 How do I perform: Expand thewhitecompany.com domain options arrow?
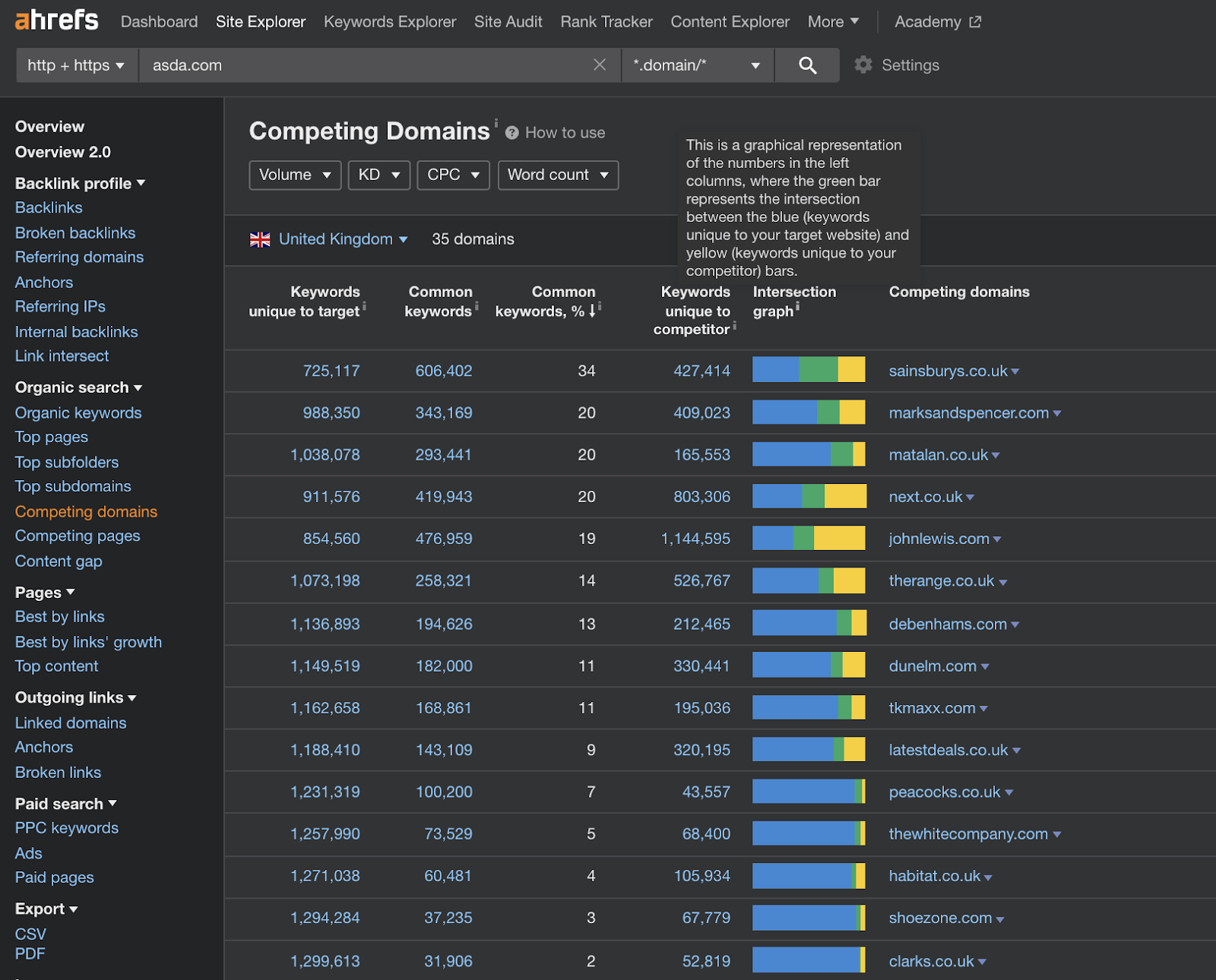coord(1057,835)
